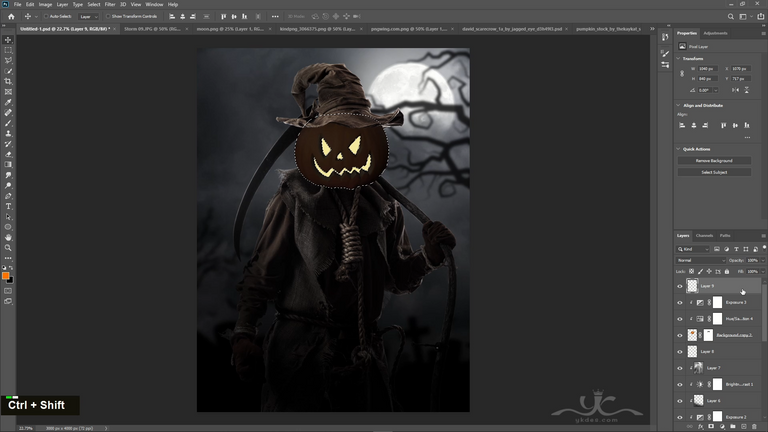Collapse the Transform section
The width and height of the screenshot is (768, 432).
(678, 58)
